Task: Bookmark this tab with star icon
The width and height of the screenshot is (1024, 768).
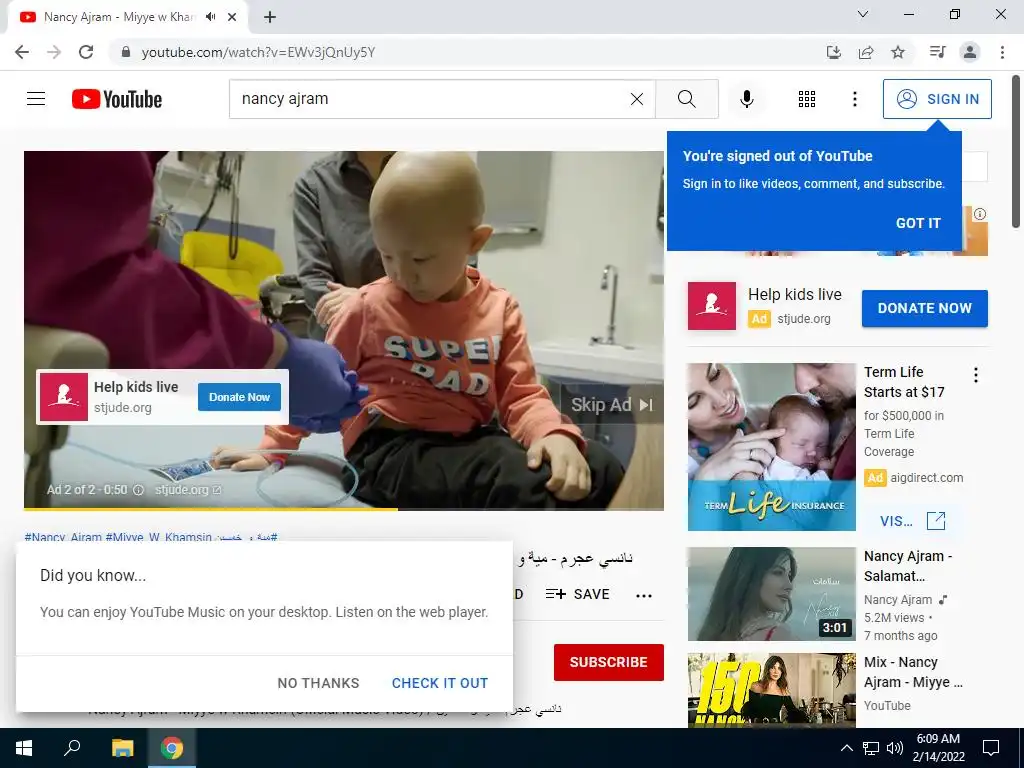Action: (x=898, y=52)
